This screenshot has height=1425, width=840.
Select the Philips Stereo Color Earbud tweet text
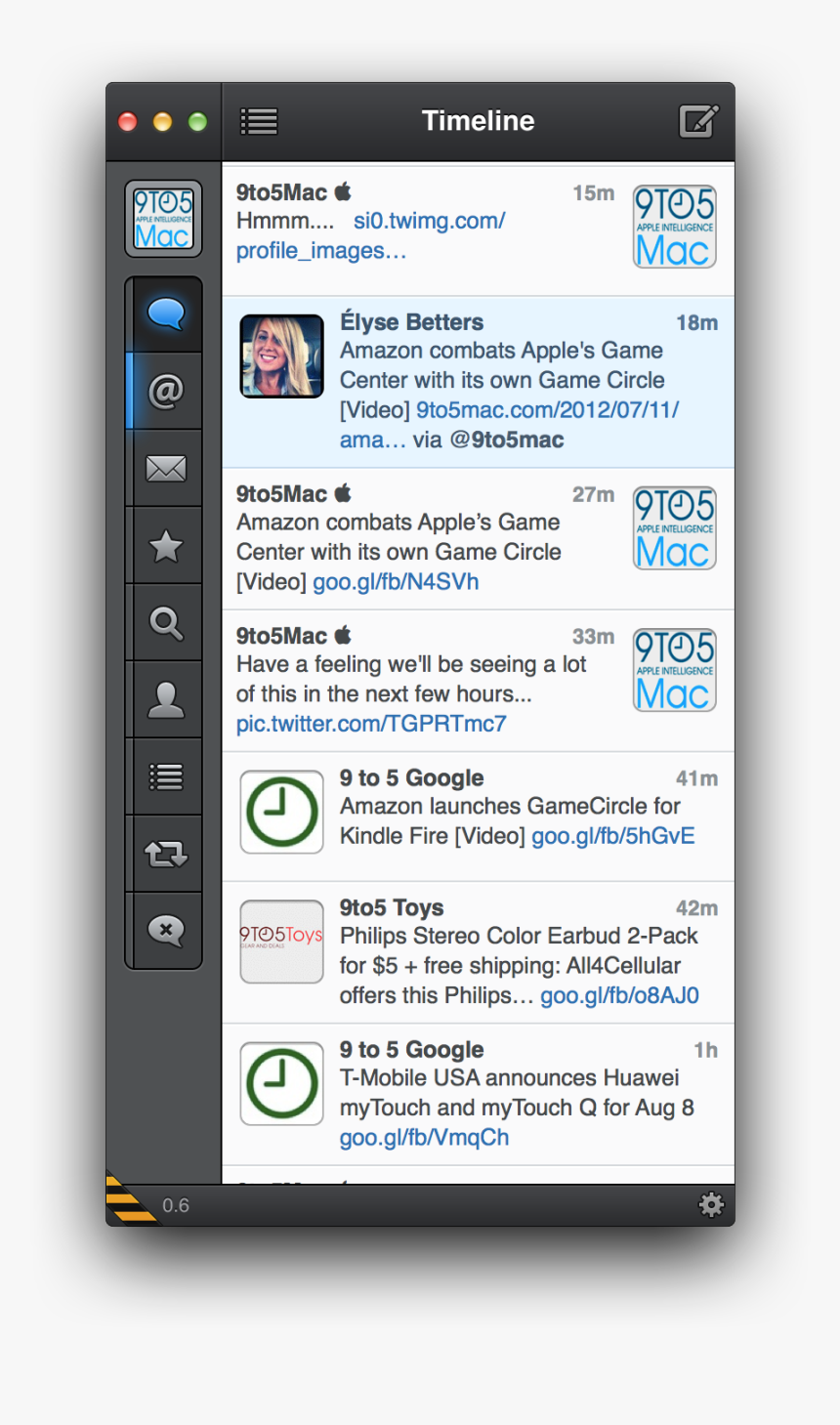tap(519, 966)
